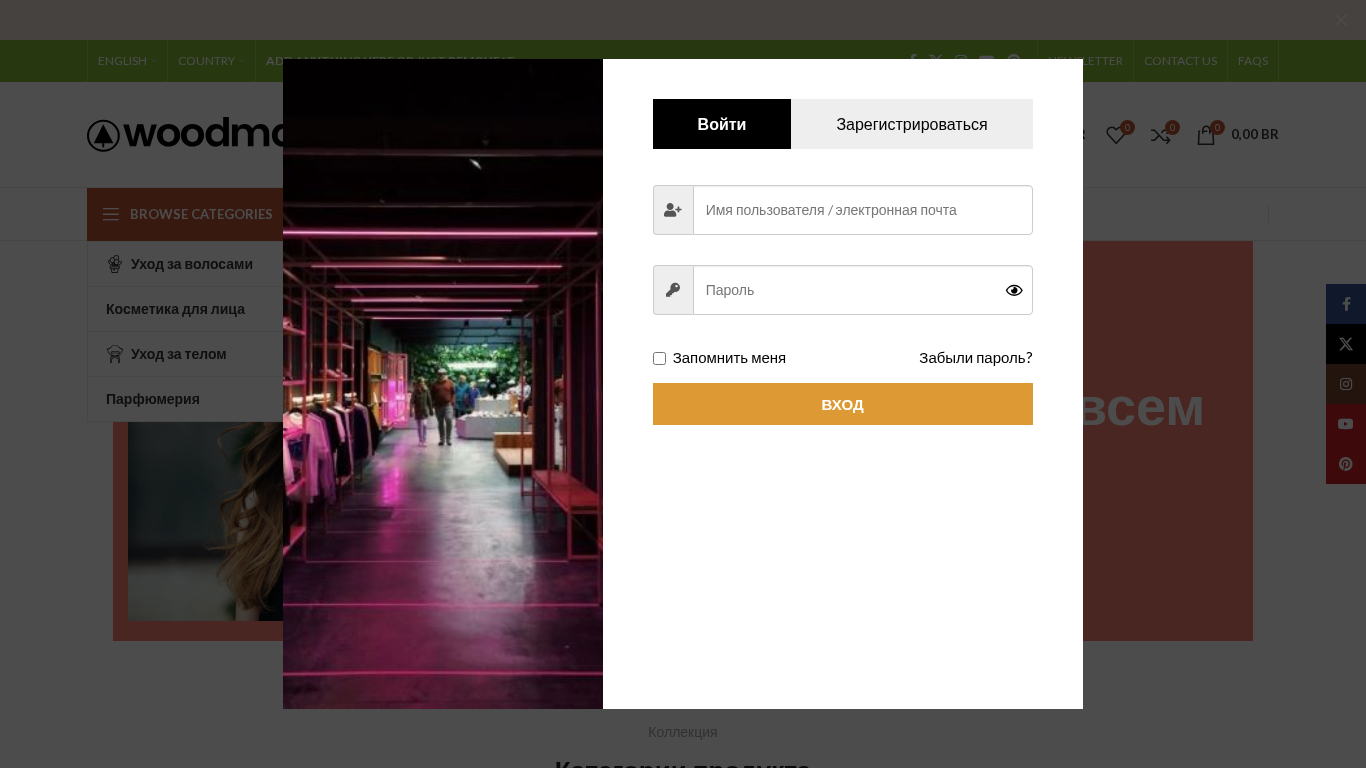Click the compare shuffle arrows icon
This screenshot has height=768, width=1366.
1160,135
